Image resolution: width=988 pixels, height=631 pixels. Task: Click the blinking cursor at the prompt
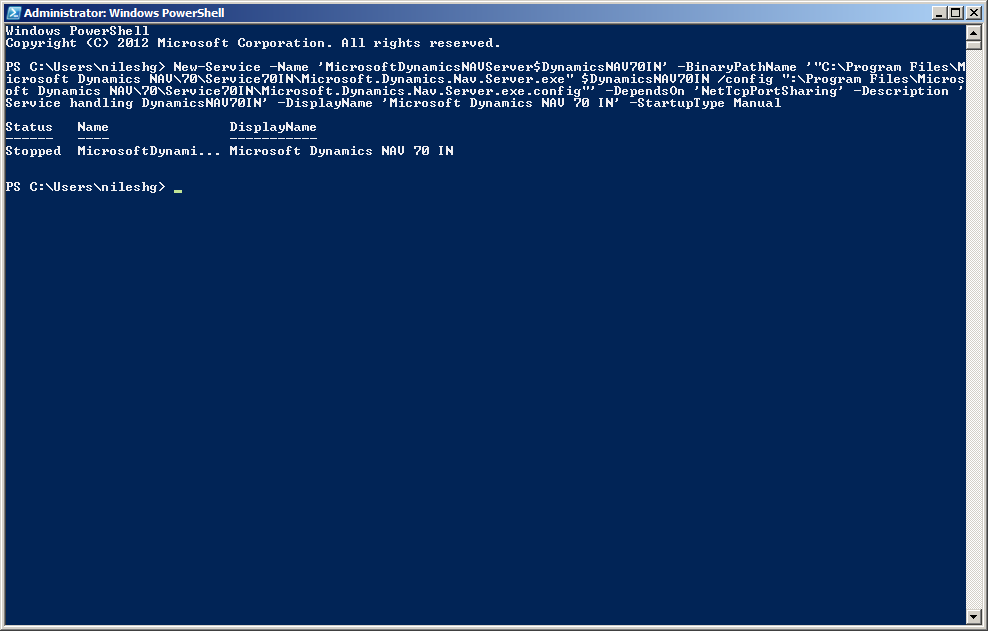click(x=178, y=189)
